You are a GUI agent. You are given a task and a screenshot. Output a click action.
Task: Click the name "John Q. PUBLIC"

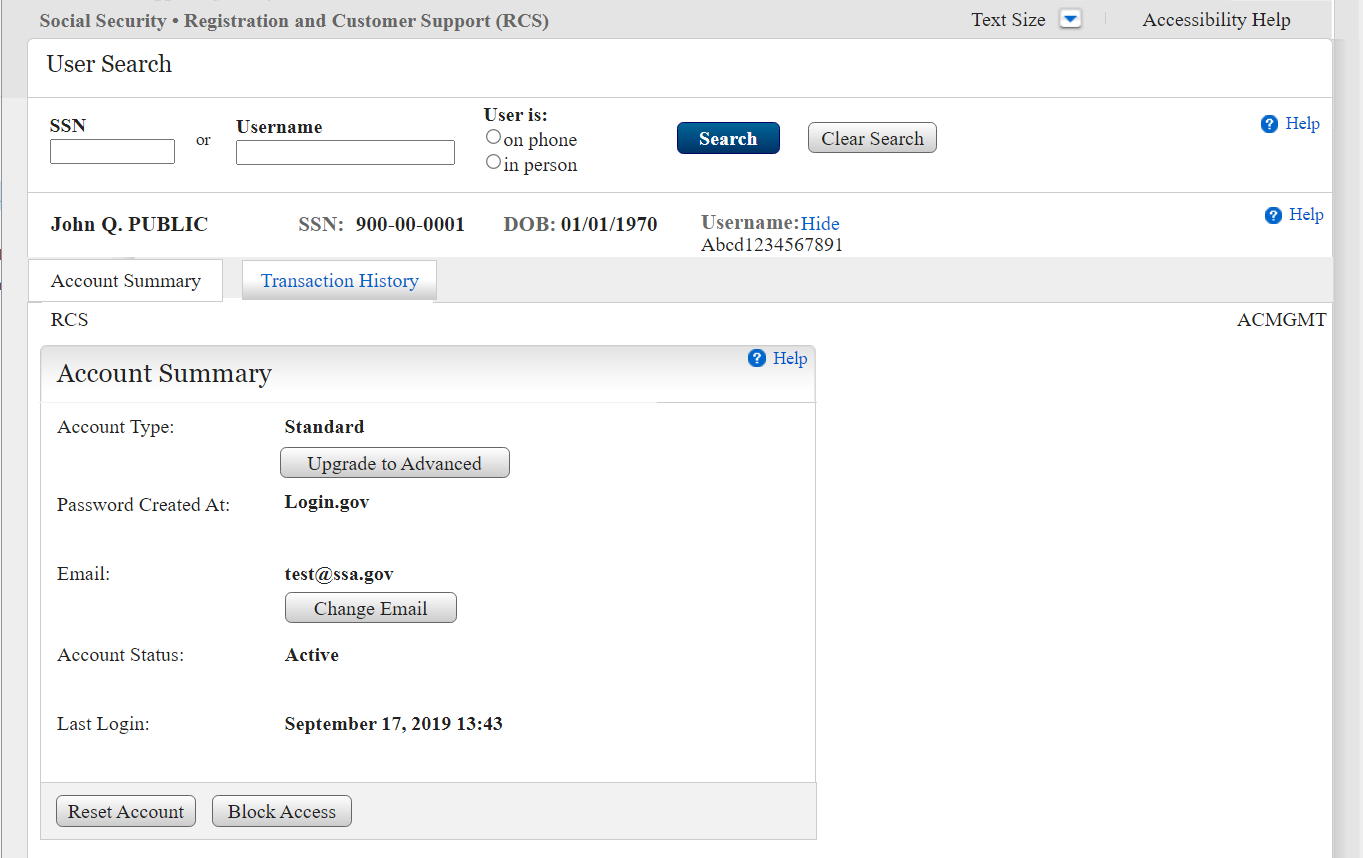[x=129, y=224]
